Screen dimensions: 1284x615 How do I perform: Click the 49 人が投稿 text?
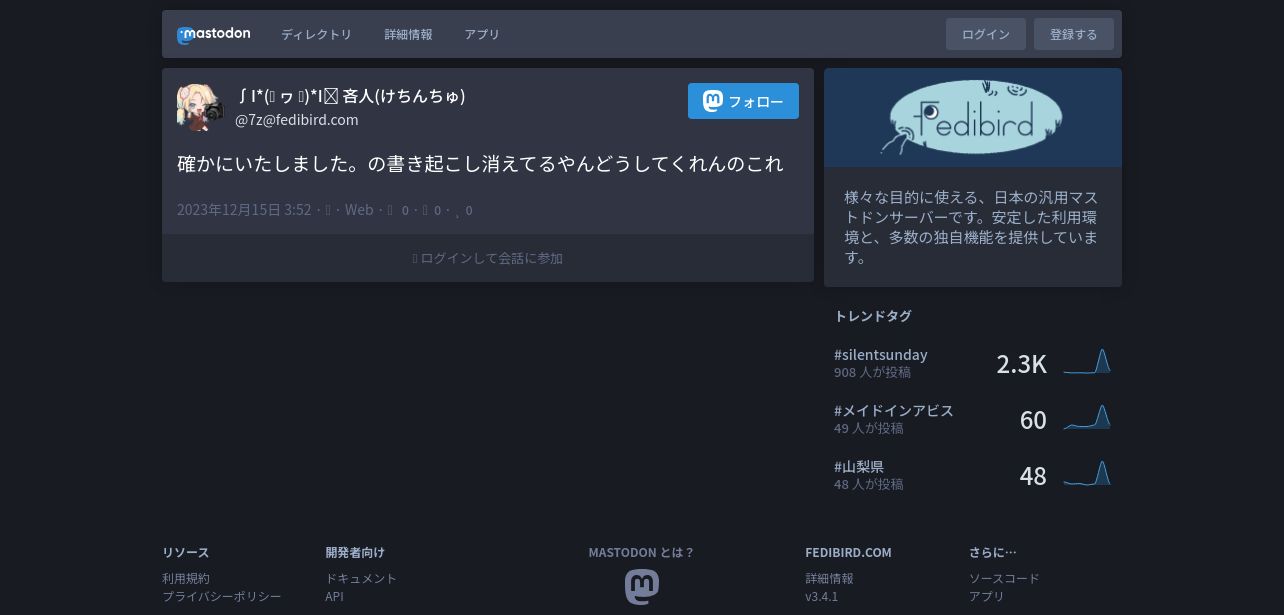[x=868, y=428]
